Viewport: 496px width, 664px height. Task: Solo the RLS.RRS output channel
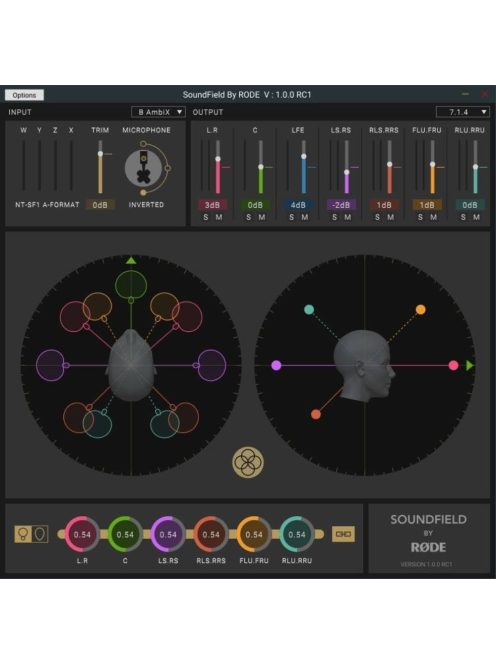(377, 217)
